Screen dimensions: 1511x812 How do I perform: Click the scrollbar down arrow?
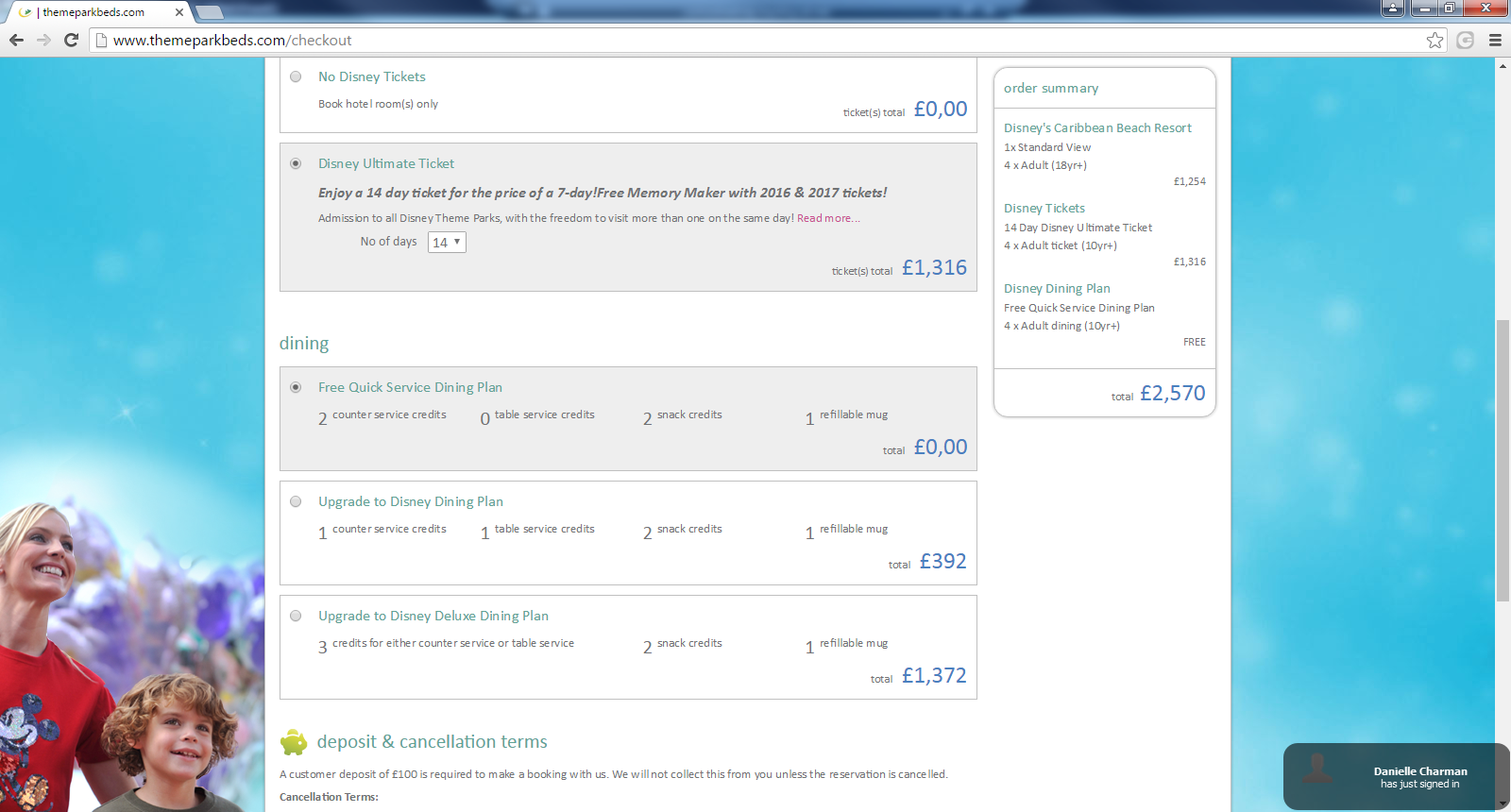click(x=1503, y=804)
